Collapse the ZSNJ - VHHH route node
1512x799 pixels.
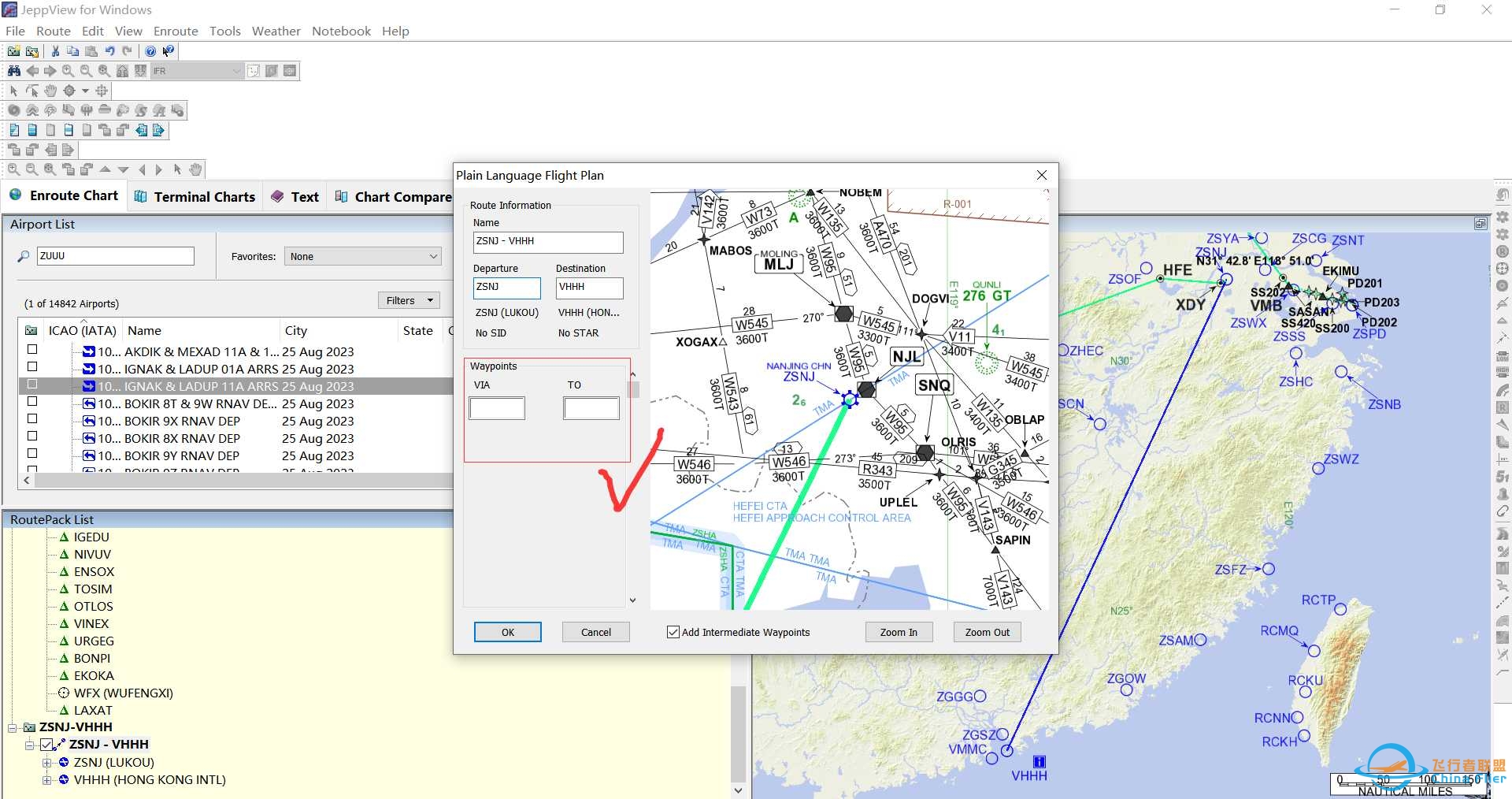(x=29, y=745)
